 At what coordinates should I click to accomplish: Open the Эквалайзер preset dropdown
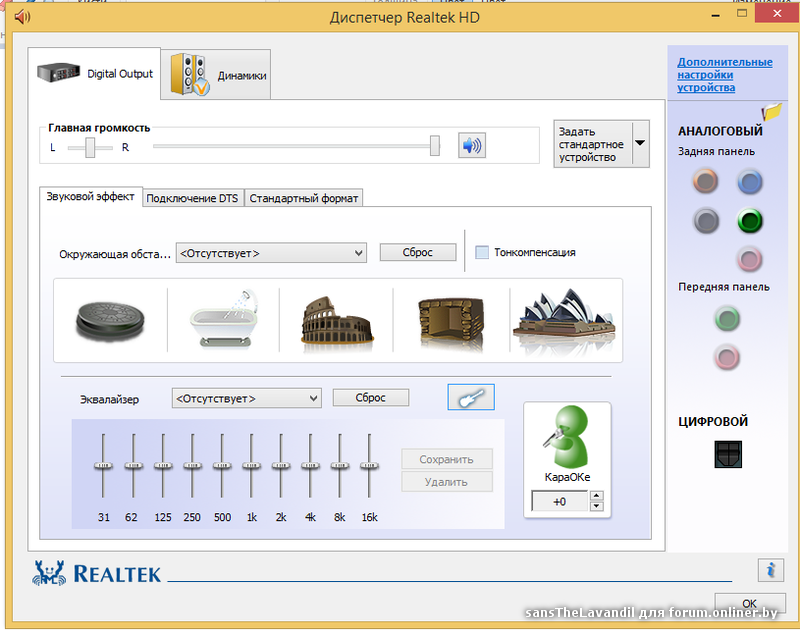pyautogui.click(x=246, y=398)
